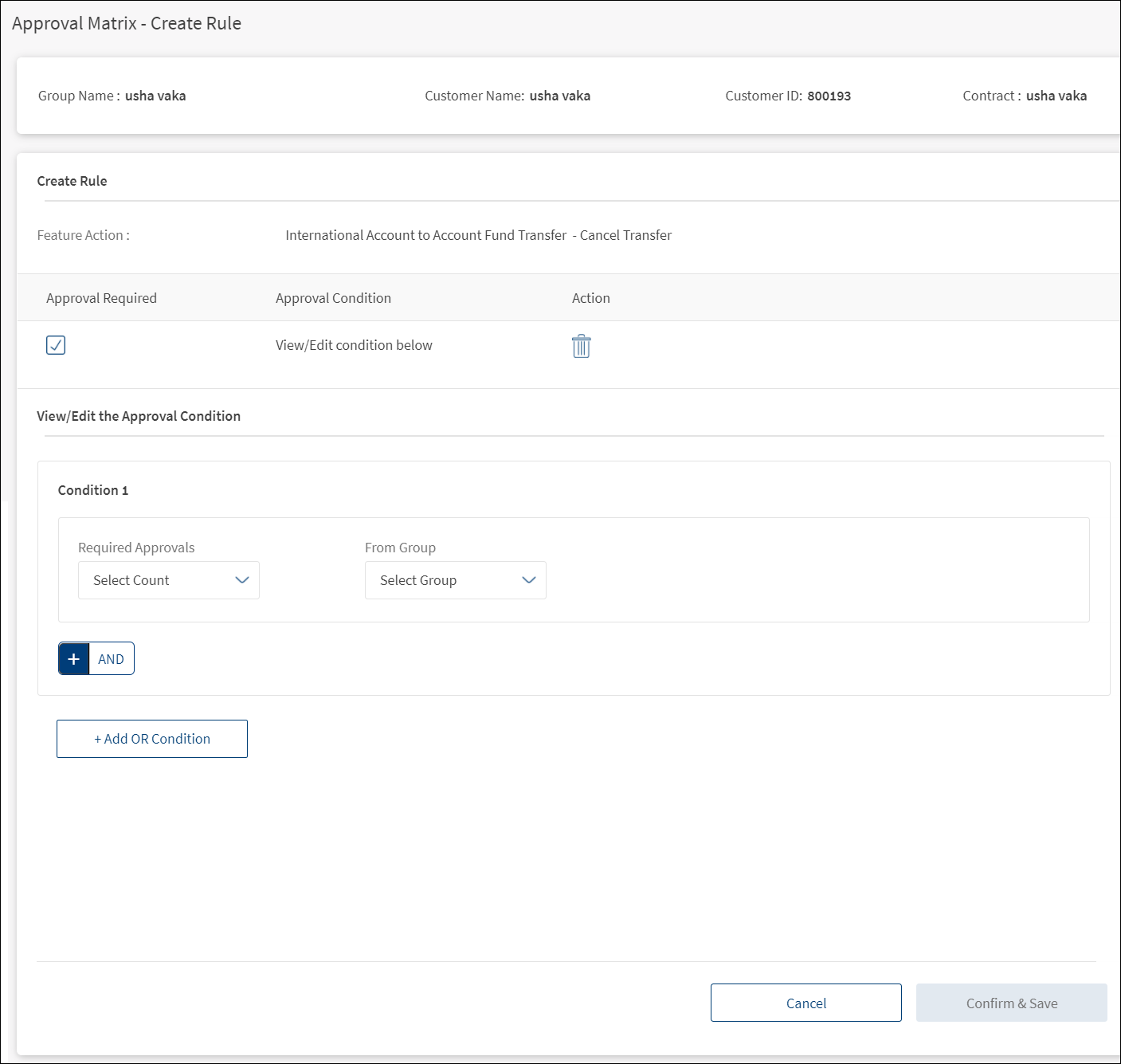
Task: Select the Customer ID value 800193
Action: 829,96
